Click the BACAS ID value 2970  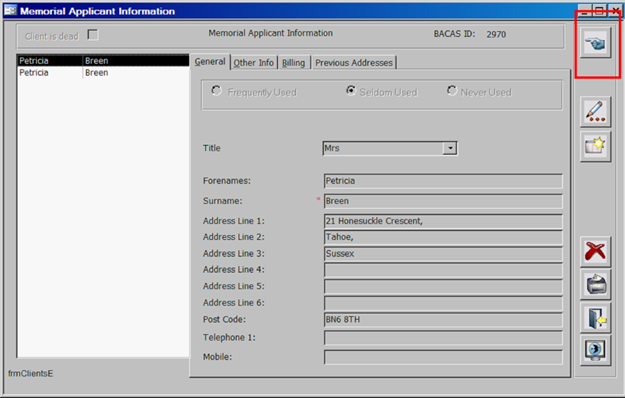(496, 35)
